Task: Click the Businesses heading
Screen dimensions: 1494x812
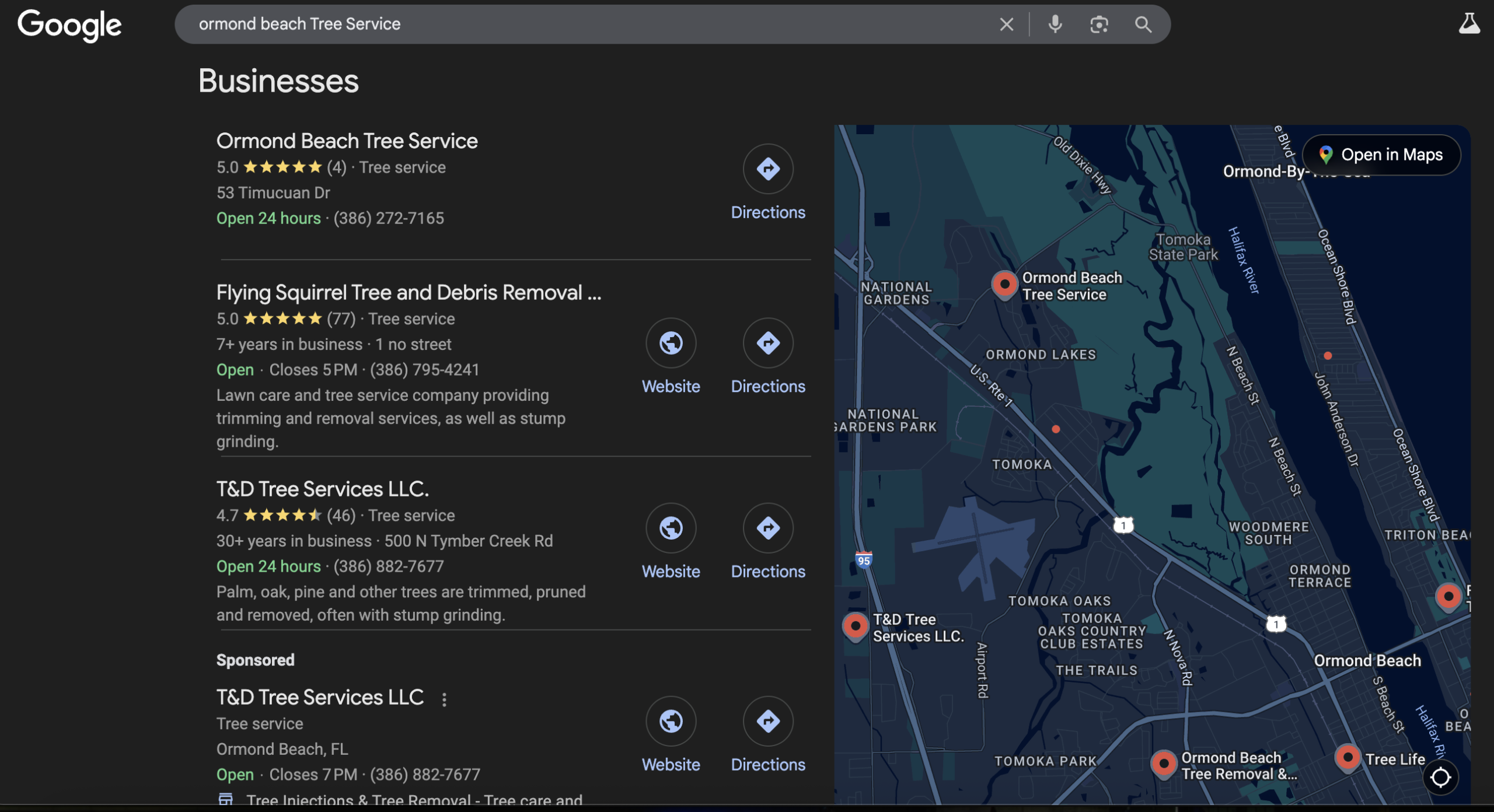Action: (x=278, y=80)
